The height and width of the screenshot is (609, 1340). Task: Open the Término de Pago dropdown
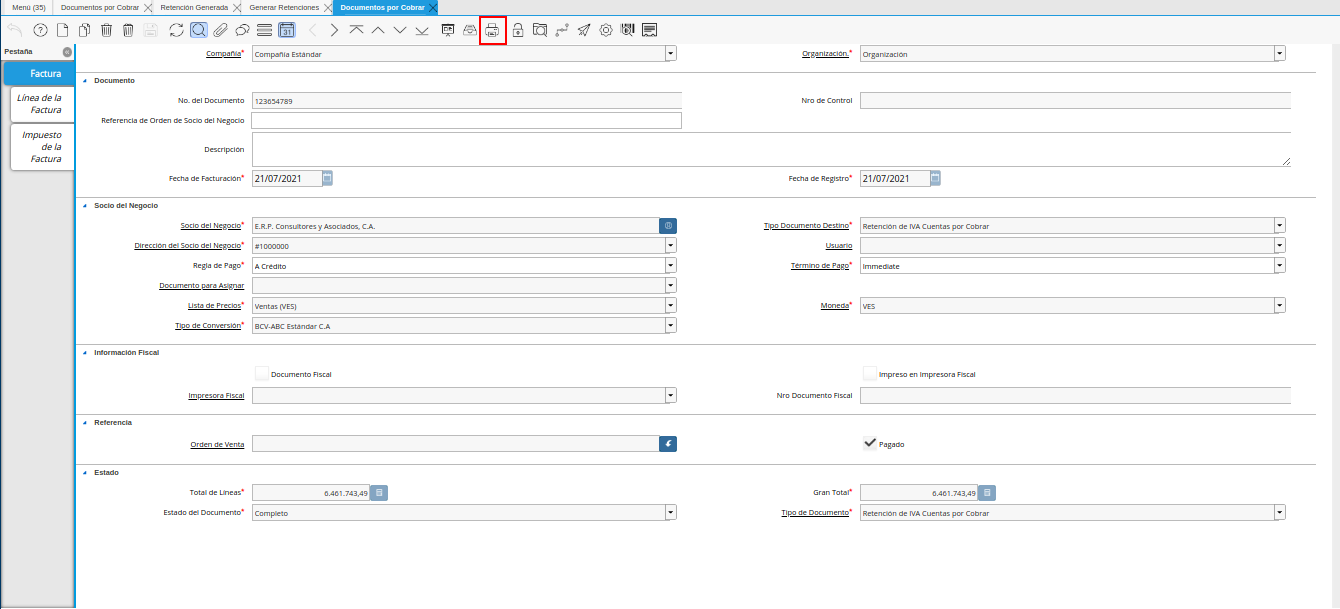coord(1280,266)
